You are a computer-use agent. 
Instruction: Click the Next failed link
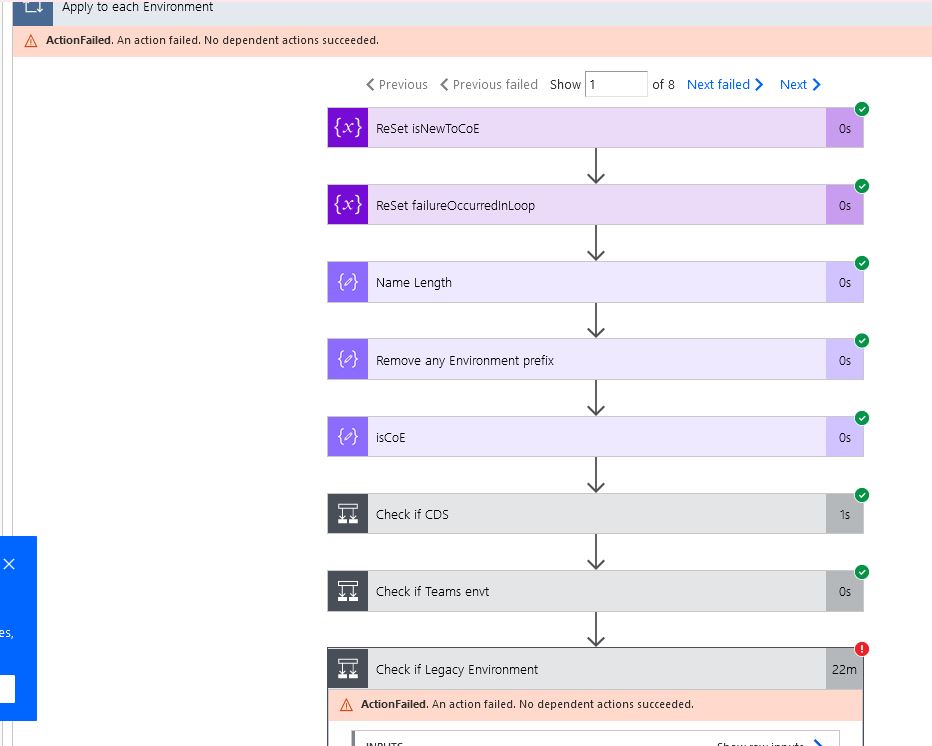[x=719, y=84]
